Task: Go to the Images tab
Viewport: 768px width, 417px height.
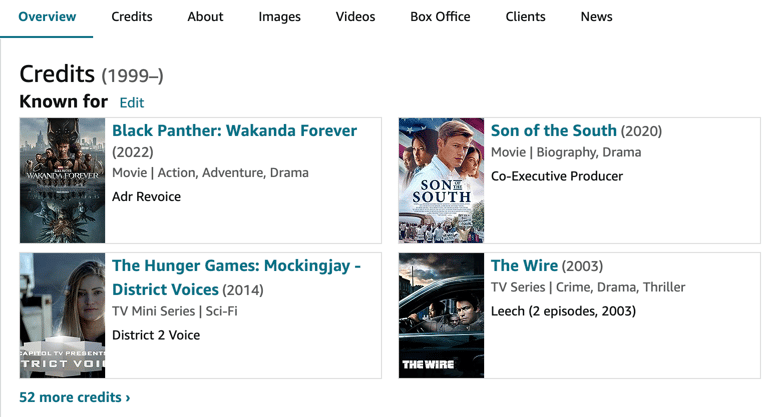Action: click(279, 17)
